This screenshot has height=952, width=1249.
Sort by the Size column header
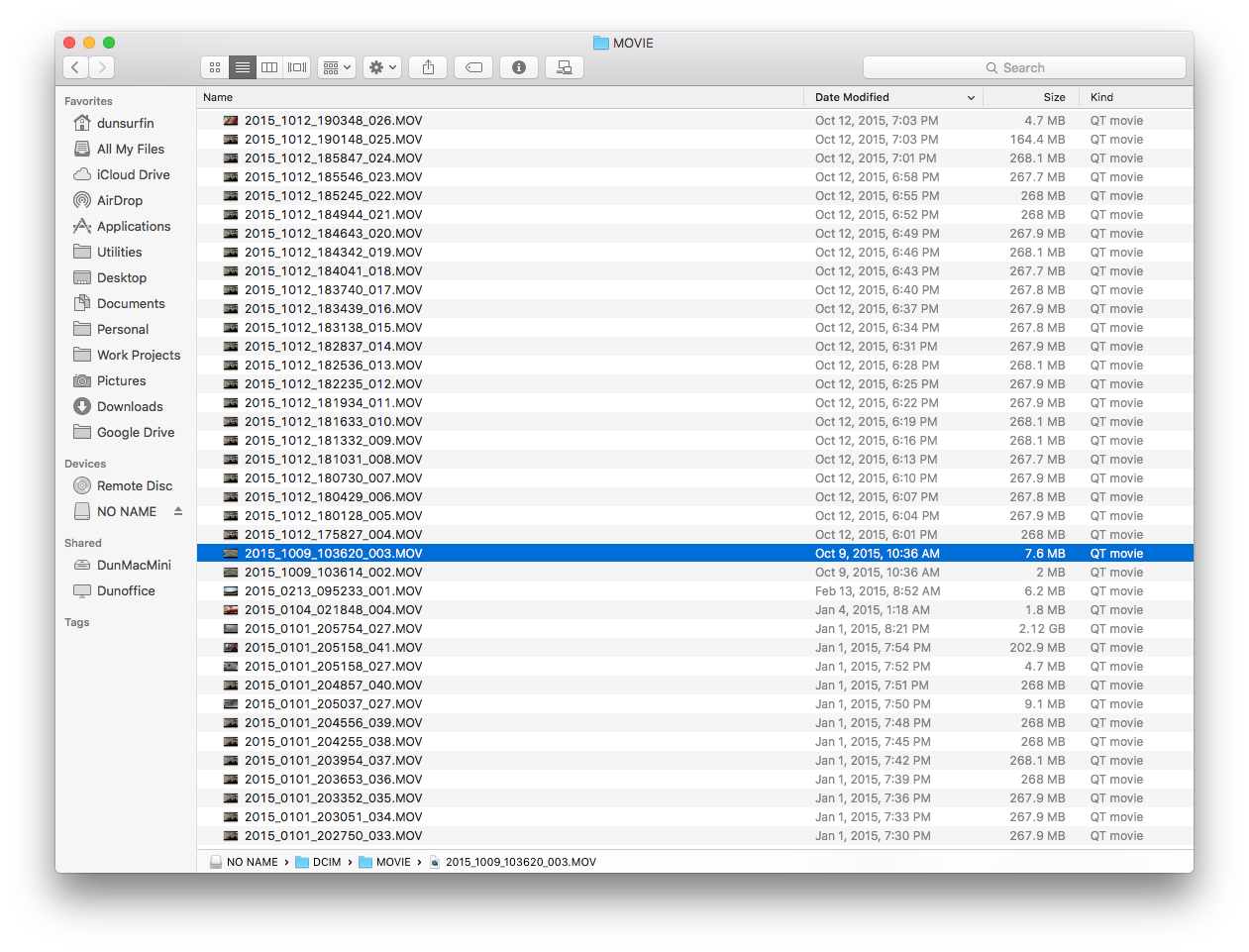pyautogui.click(x=1054, y=97)
